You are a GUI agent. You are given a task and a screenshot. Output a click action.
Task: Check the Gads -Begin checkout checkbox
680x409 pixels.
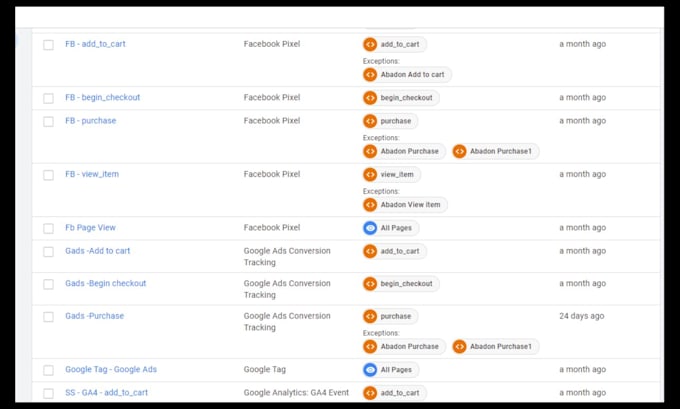click(49, 284)
